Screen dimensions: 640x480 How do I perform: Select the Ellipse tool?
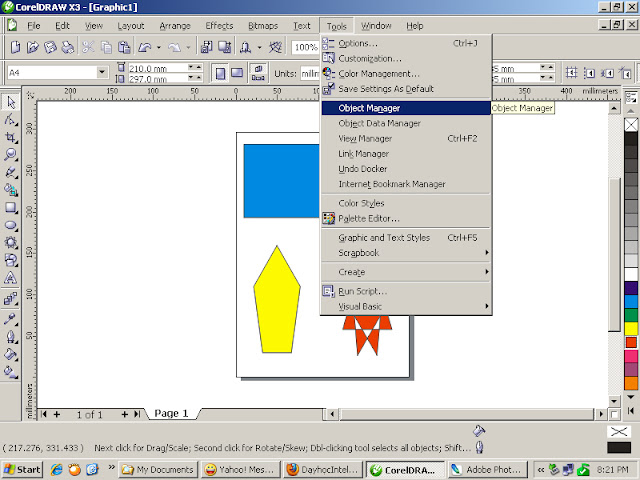pyautogui.click(x=10, y=225)
